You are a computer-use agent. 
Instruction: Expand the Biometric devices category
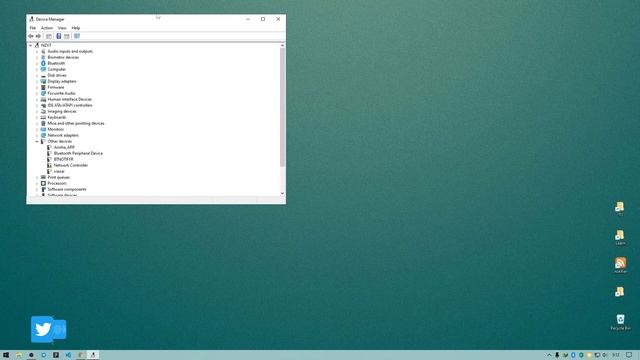pyautogui.click(x=37, y=58)
